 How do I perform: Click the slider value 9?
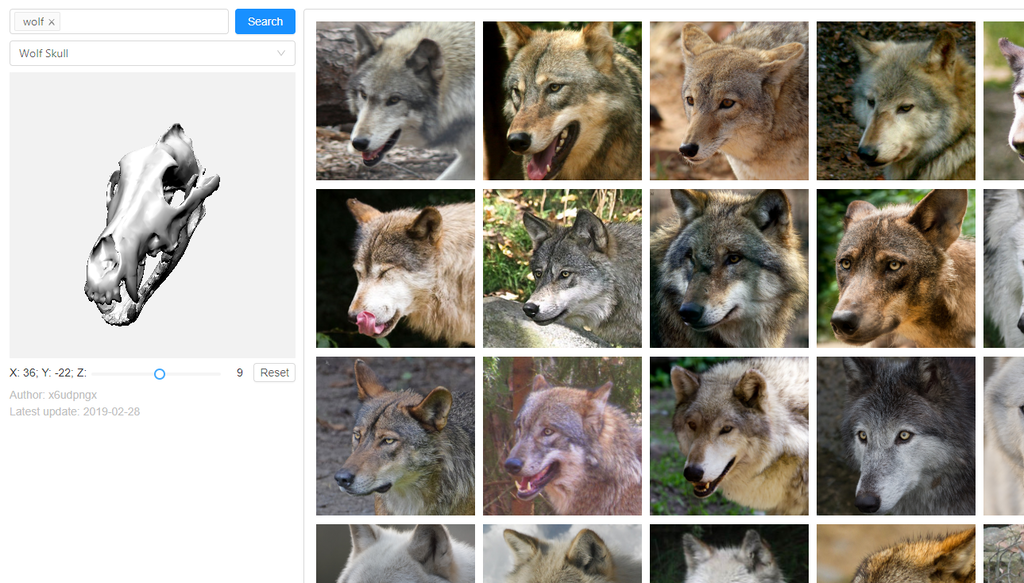240,373
